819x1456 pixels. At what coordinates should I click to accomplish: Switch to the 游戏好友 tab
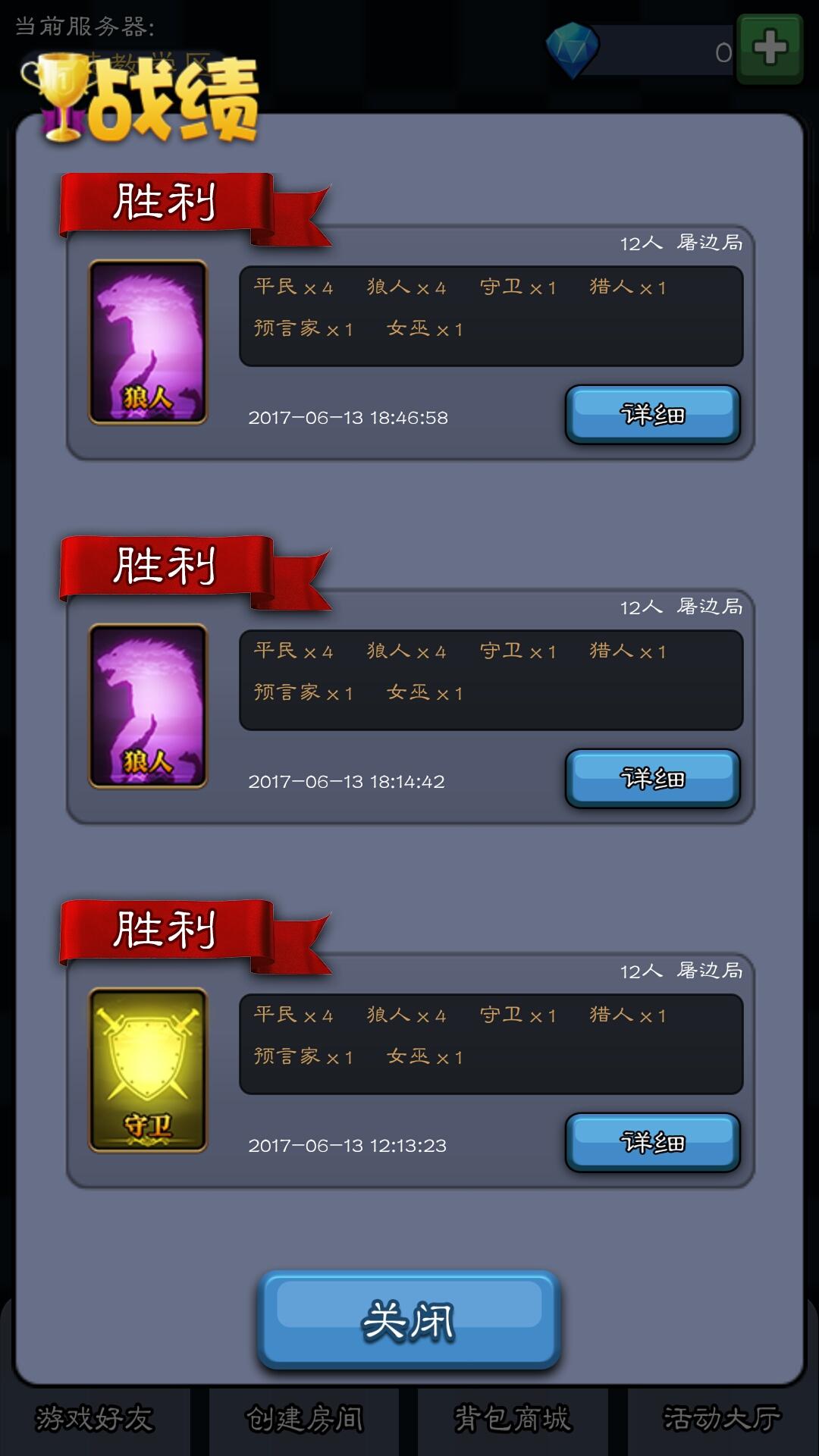[95, 1420]
